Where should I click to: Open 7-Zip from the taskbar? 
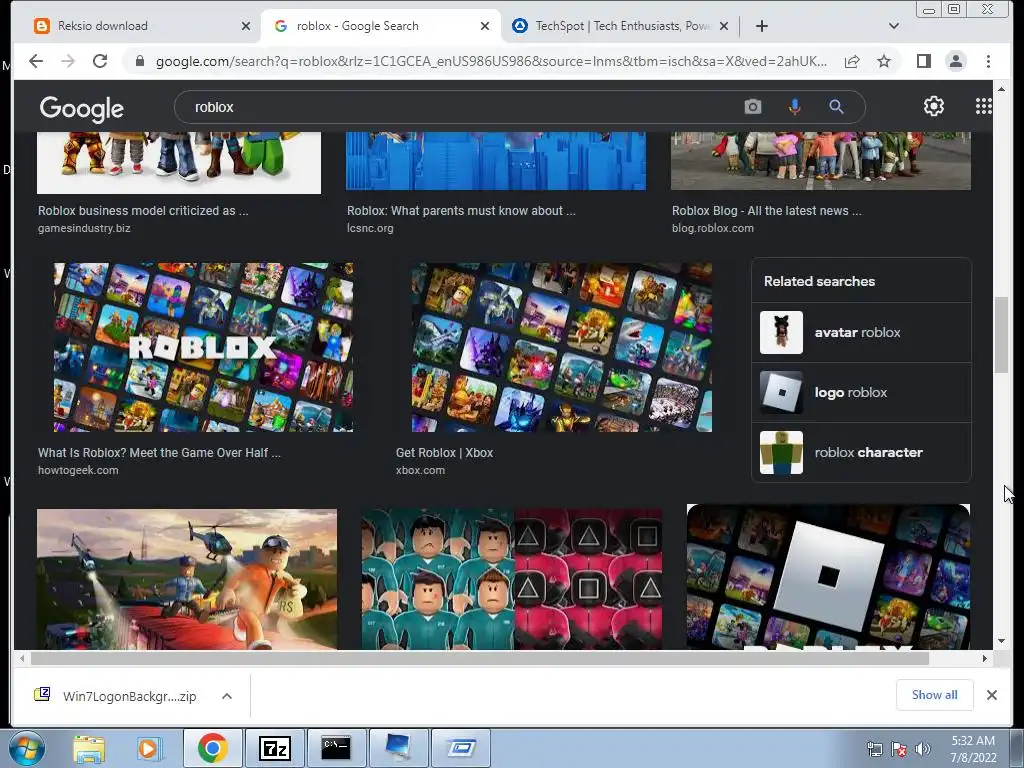[x=274, y=748]
